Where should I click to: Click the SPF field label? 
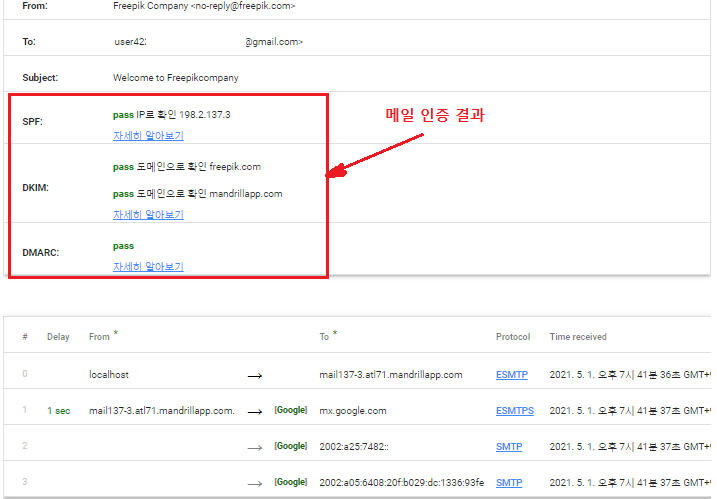[x=32, y=122]
